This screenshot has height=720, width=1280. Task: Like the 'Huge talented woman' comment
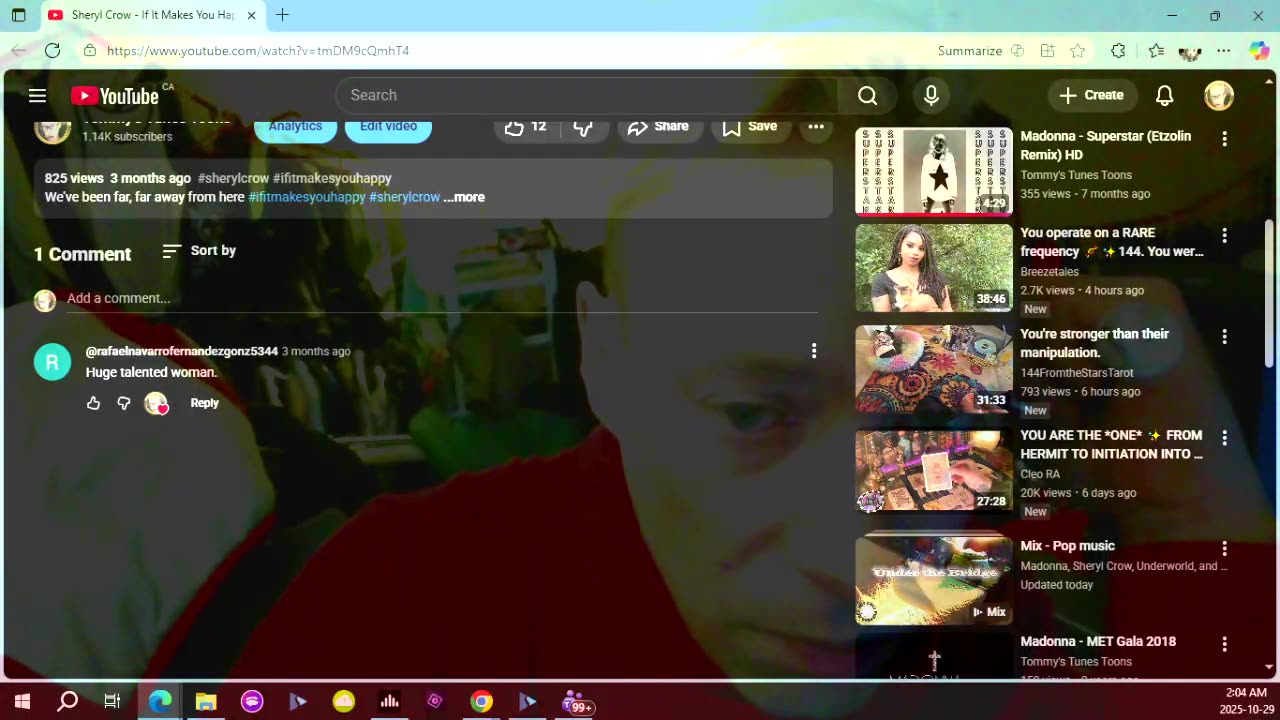tap(93, 403)
